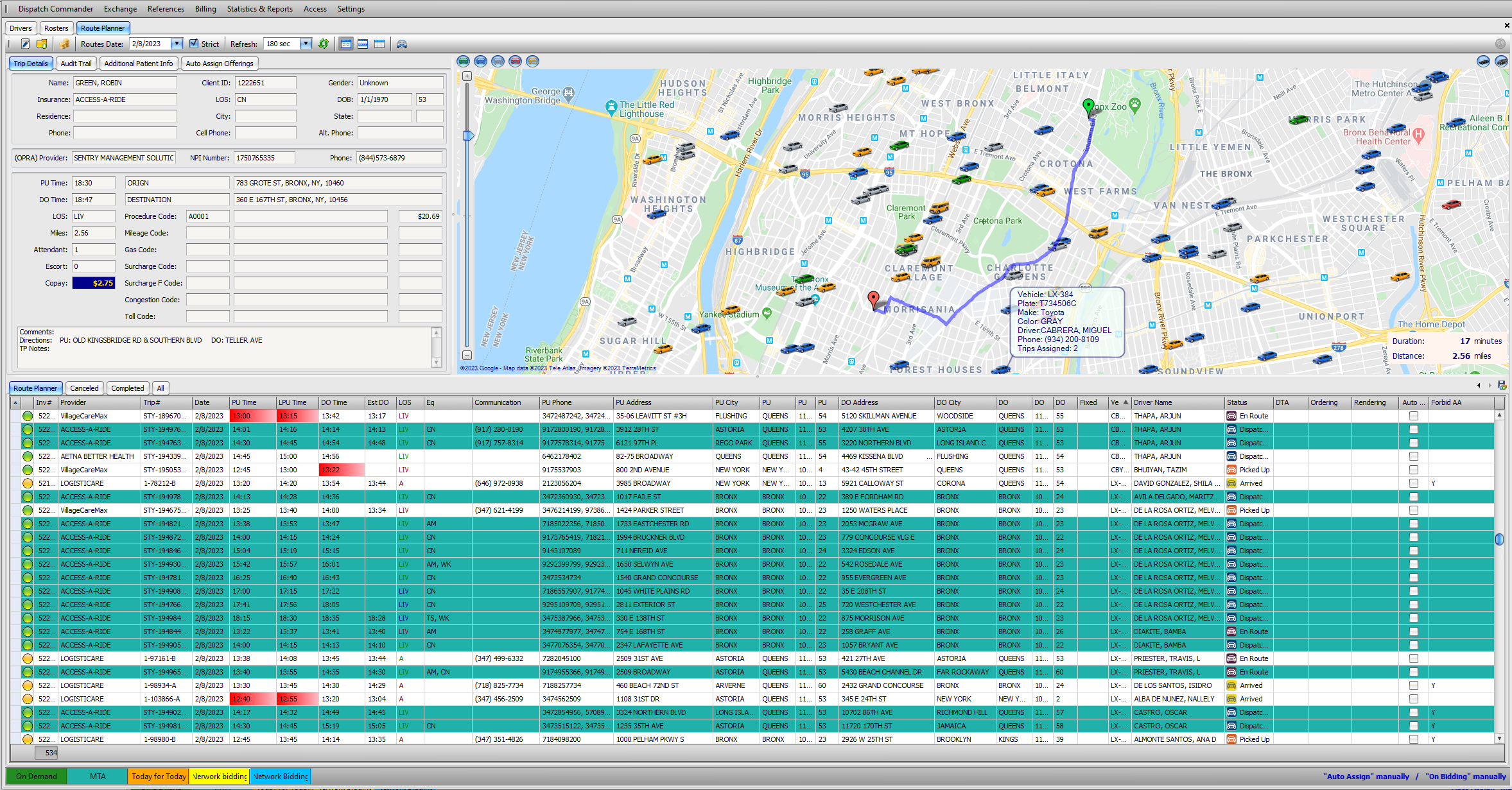The height and width of the screenshot is (790, 1512).
Task: Select the red car filter icon
Action: [x=515, y=61]
